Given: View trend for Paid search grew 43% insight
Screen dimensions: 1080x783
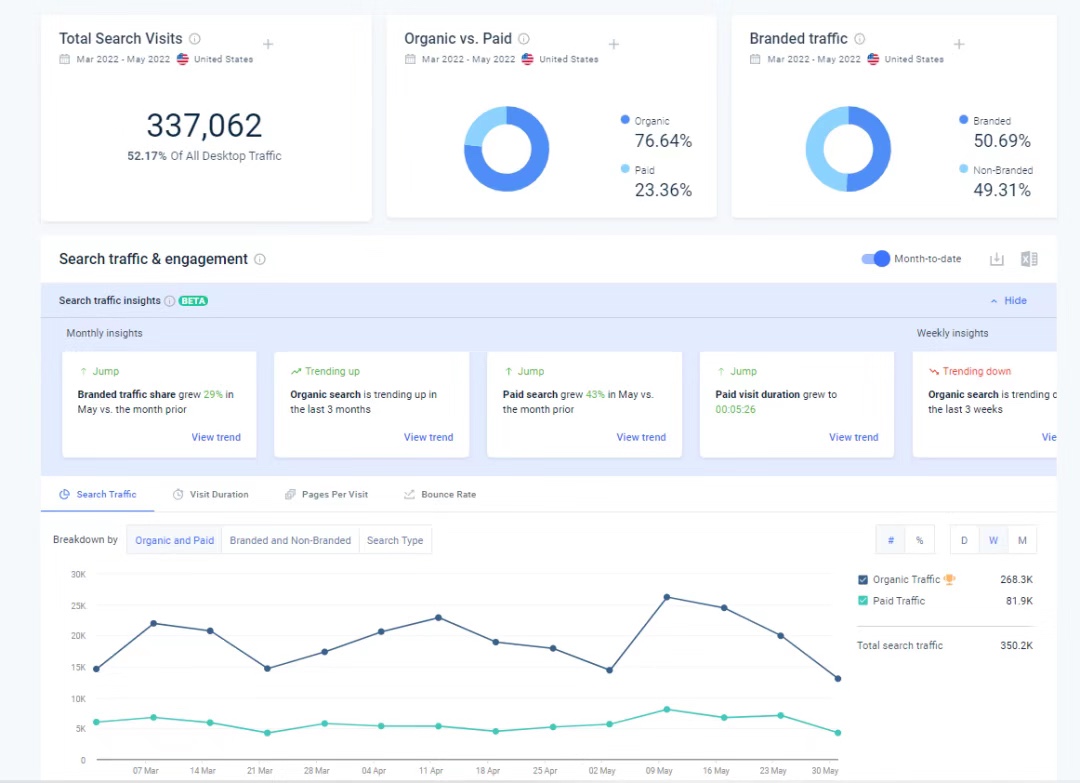Looking at the screenshot, I should 641,437.
